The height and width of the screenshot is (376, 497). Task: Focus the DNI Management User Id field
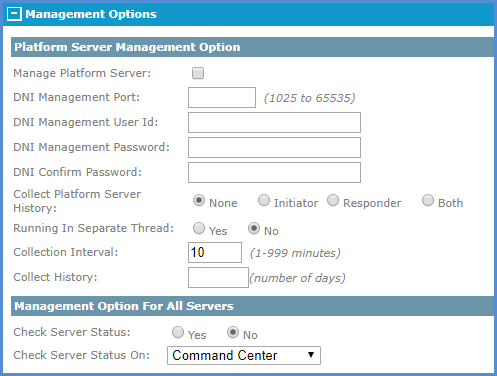pyautogui.click(x=274, y=122)
